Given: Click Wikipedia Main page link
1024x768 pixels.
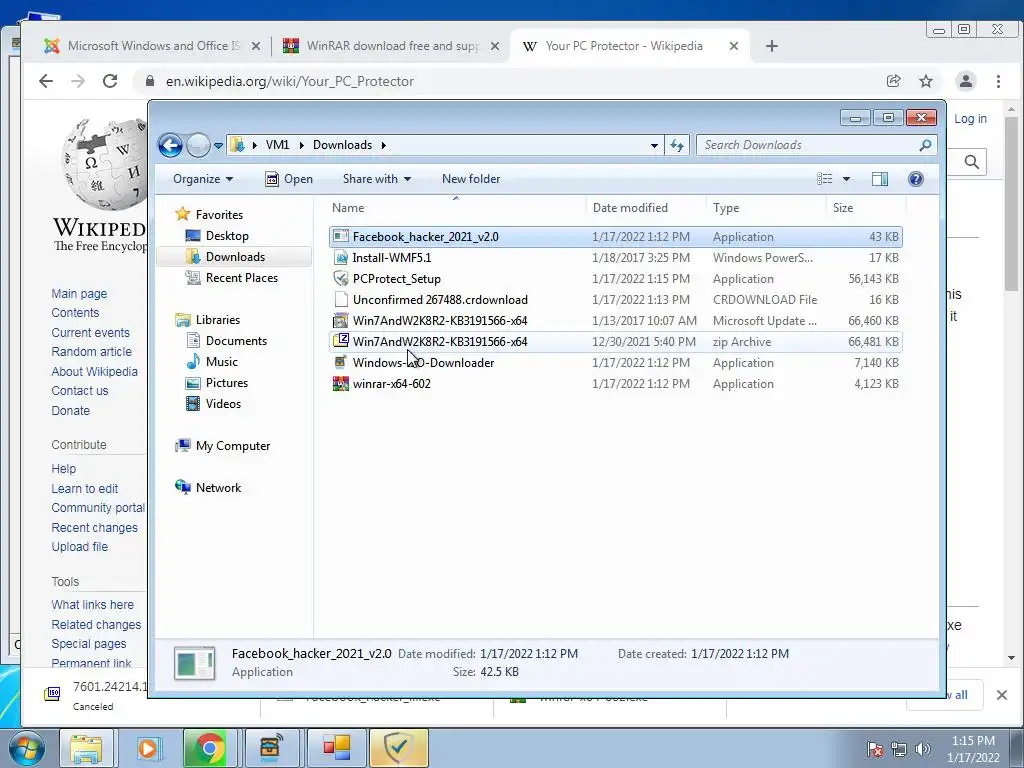Looking at the screenshot, I should click(79, 294).
